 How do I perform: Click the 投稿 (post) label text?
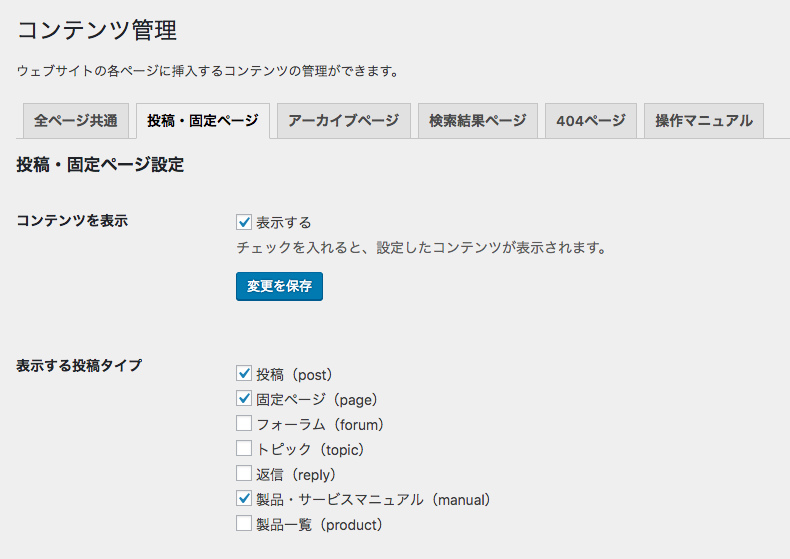[x=296, y=375]
